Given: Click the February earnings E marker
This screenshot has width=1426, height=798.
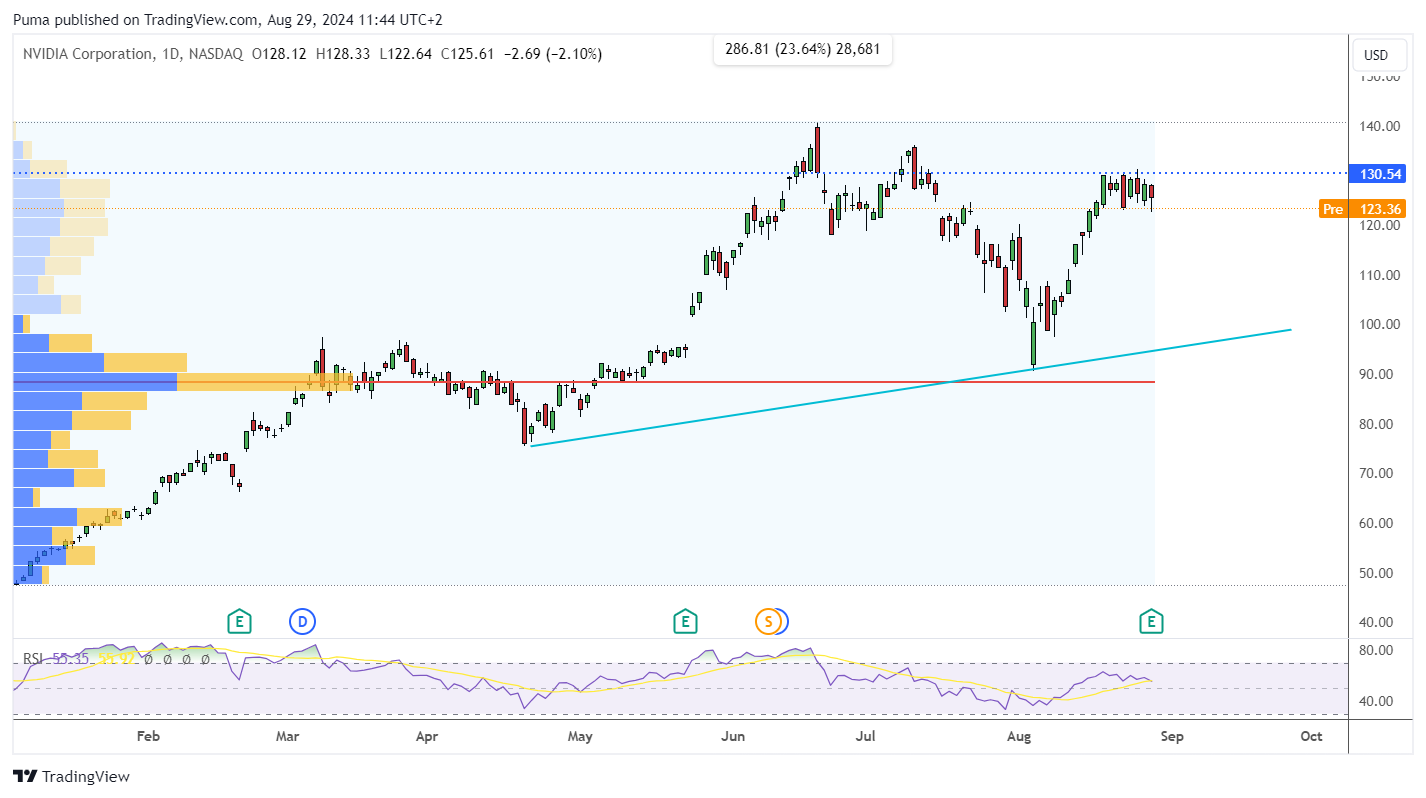Looking at the screenshot, I should coord(238,622).
